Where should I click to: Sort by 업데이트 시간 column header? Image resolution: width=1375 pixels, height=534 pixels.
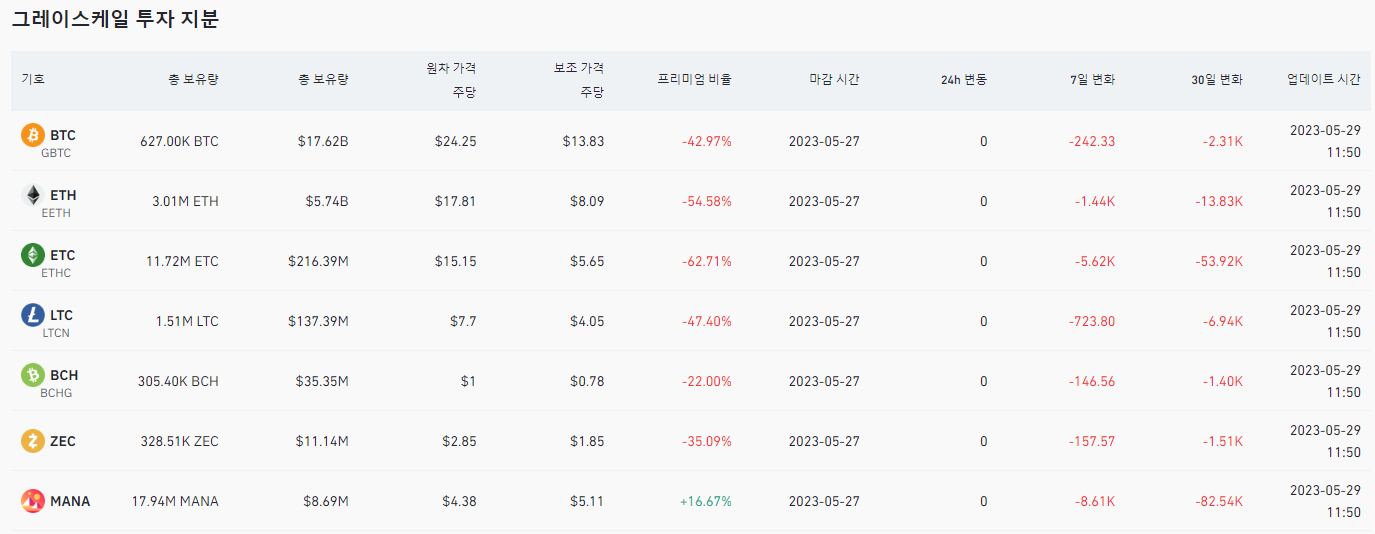coord(1324,79)
